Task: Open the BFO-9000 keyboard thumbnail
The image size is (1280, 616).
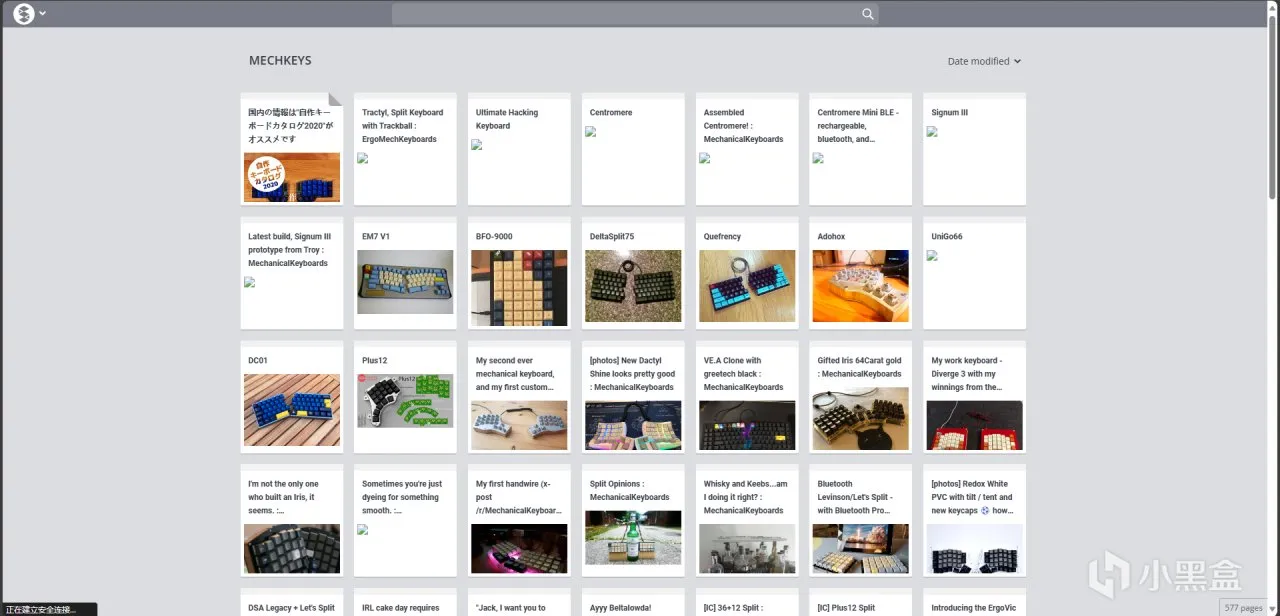Action: [519, 288]
